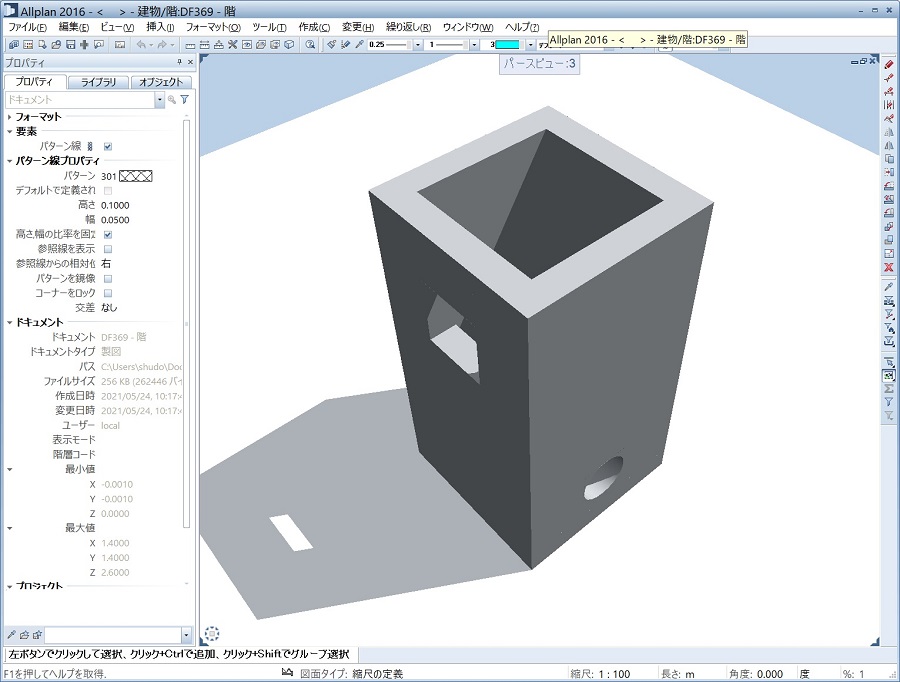Click the save icon in the top toolbar
Viewport: 900px width, 682px height.
[70, 45]
